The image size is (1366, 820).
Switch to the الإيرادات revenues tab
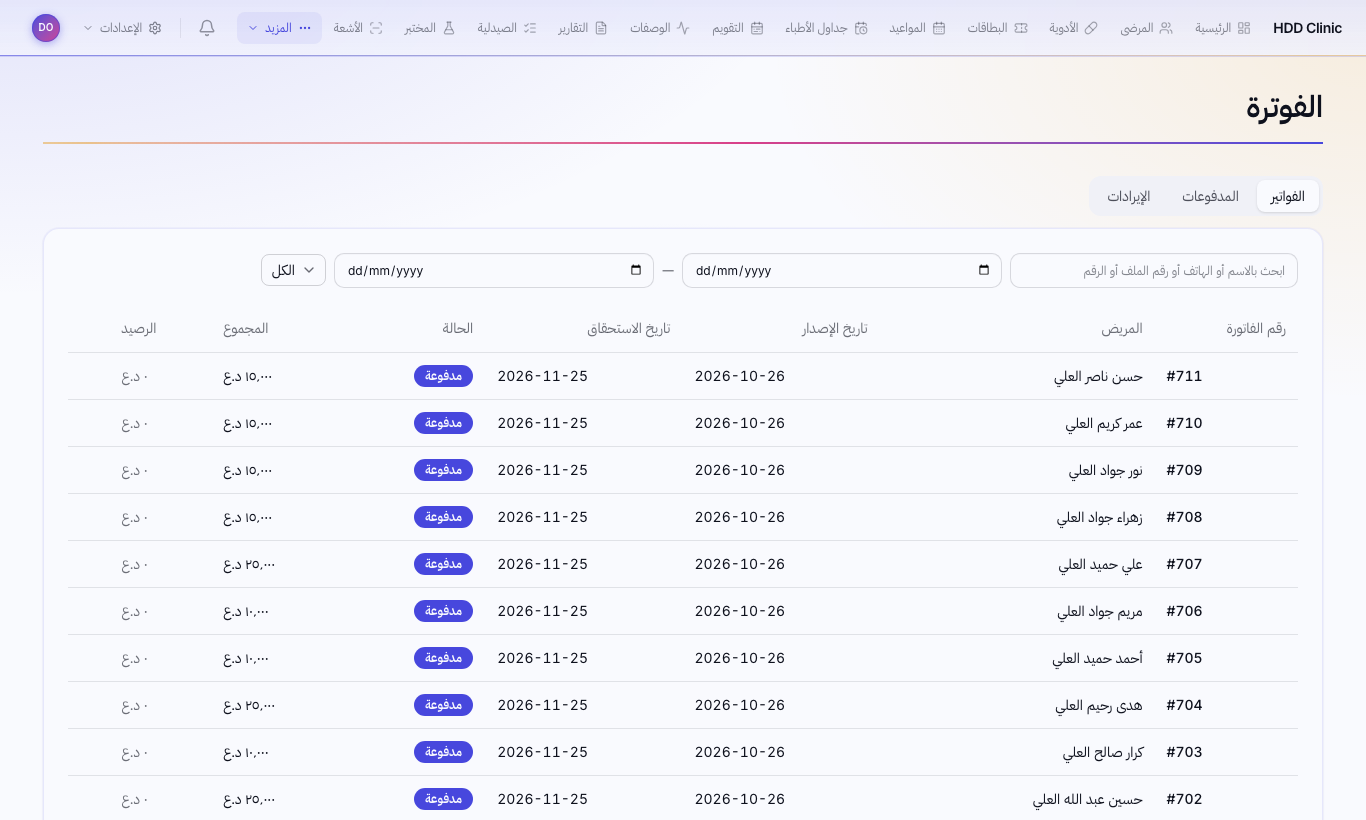pyautogui.click(x=1129, y=196)
